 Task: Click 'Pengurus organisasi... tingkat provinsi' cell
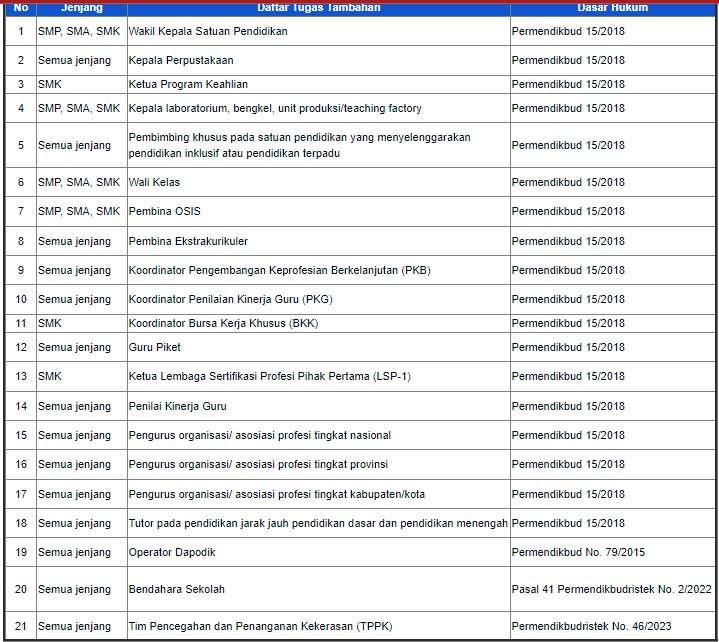319,464
